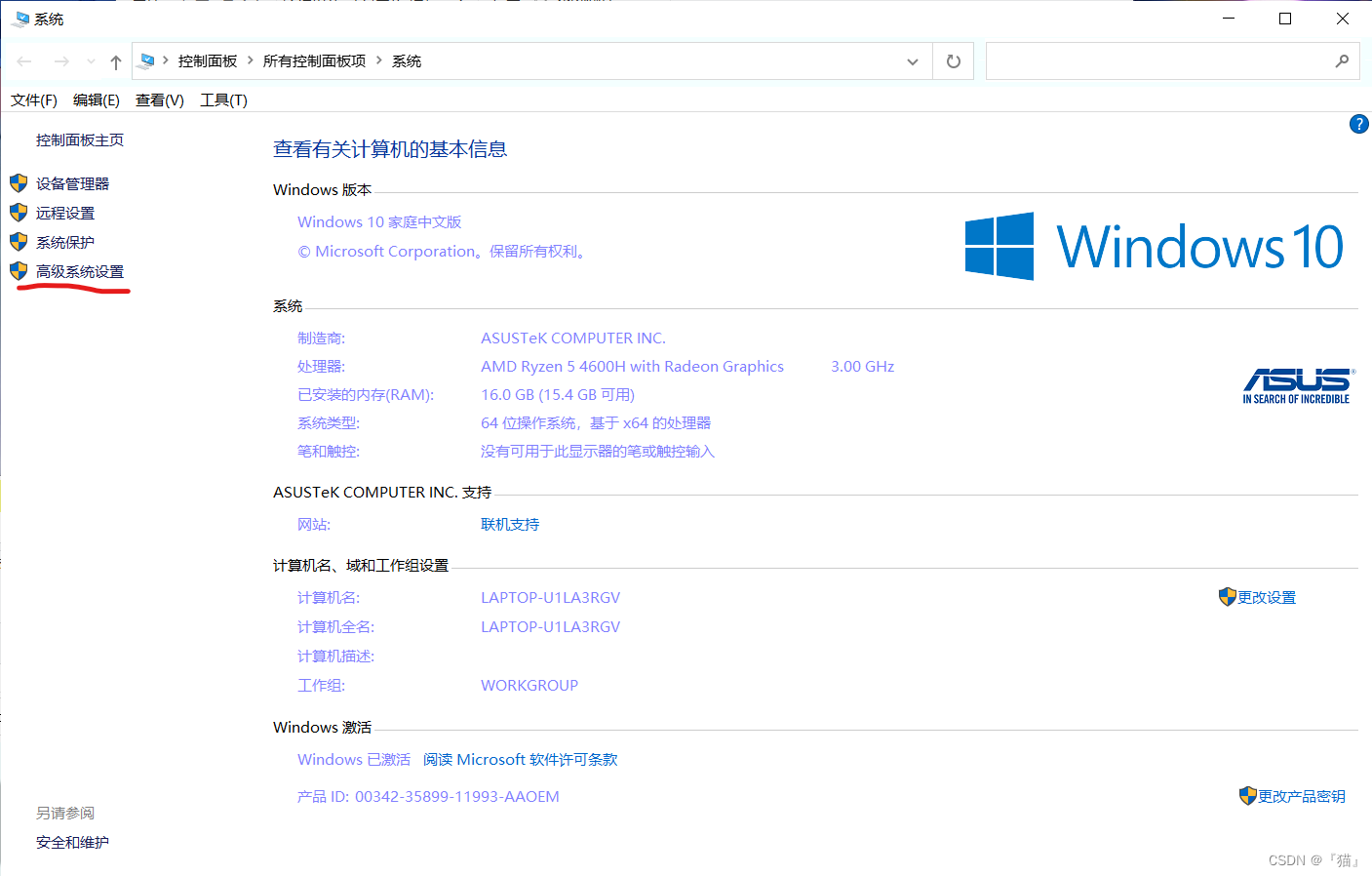This screenshot has width=1372, height=876.
Task: Click the manufacturer value ASUSTeK COMPUTER INC.
Action: coord(573,338)
